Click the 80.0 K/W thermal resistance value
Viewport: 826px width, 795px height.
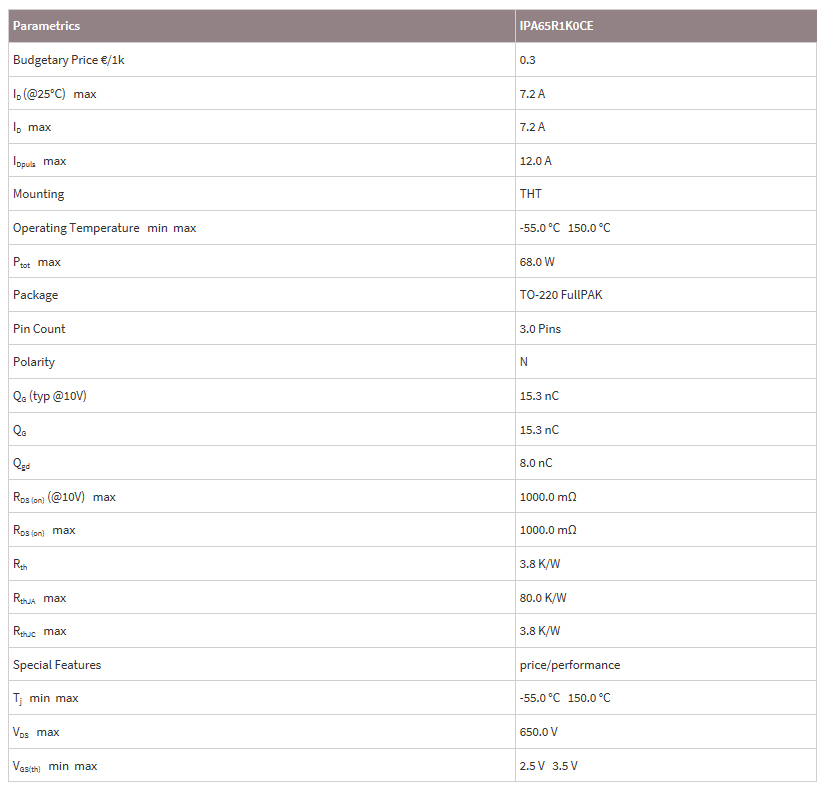543,598
